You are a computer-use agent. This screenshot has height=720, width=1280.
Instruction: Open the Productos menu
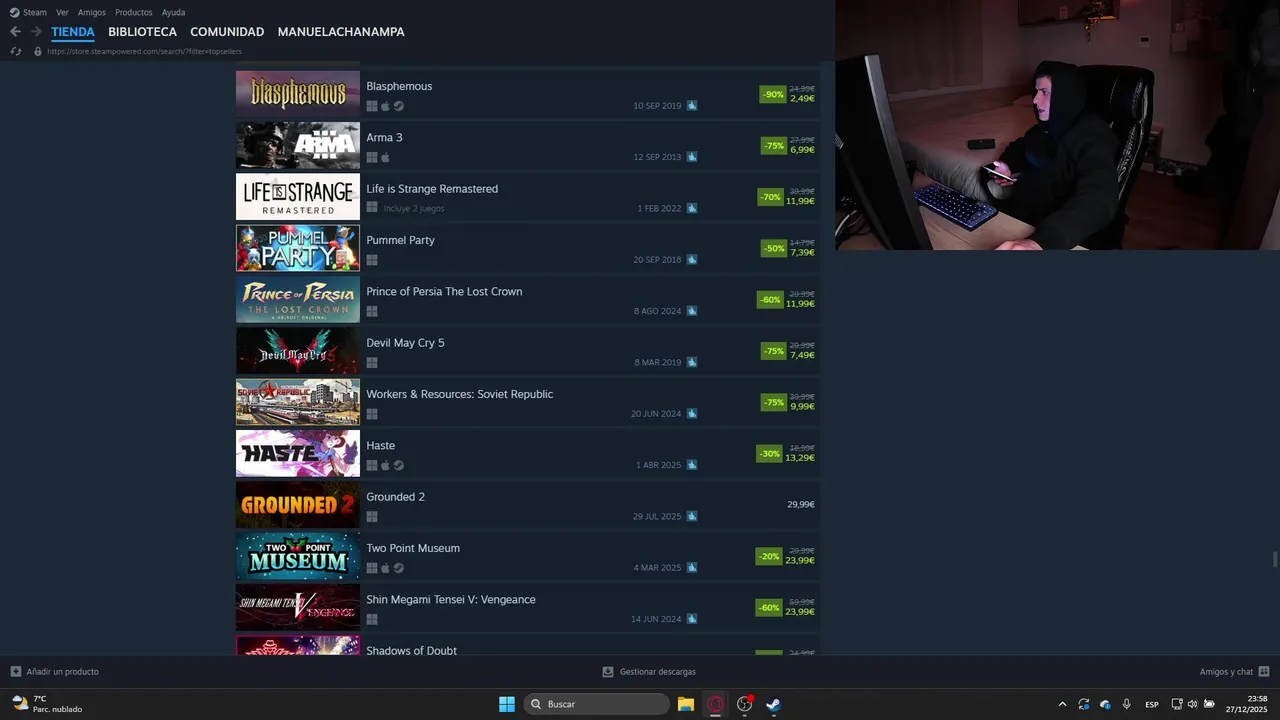coord(134,12)
